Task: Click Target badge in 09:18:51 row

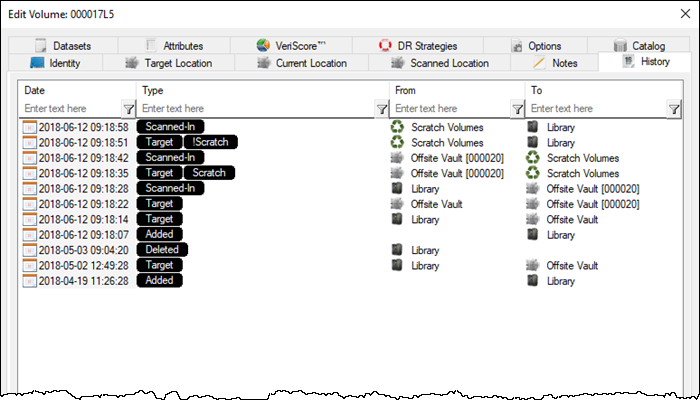Action: [x=159, y=142]
